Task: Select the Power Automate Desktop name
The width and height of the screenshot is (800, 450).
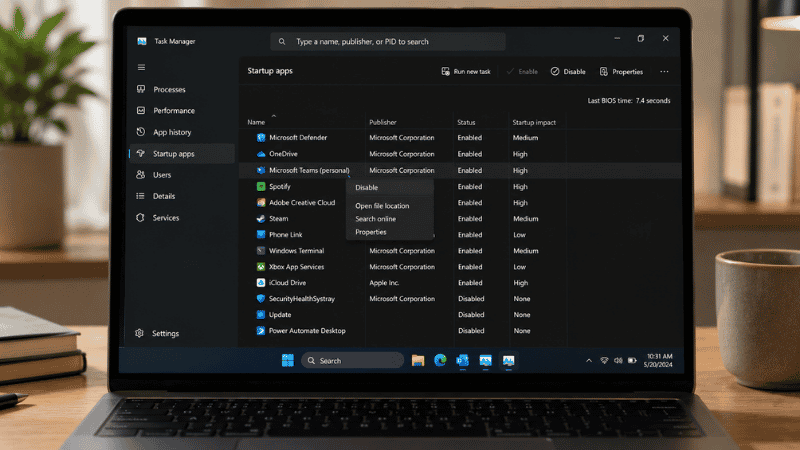Action: [x=307, y=331]
